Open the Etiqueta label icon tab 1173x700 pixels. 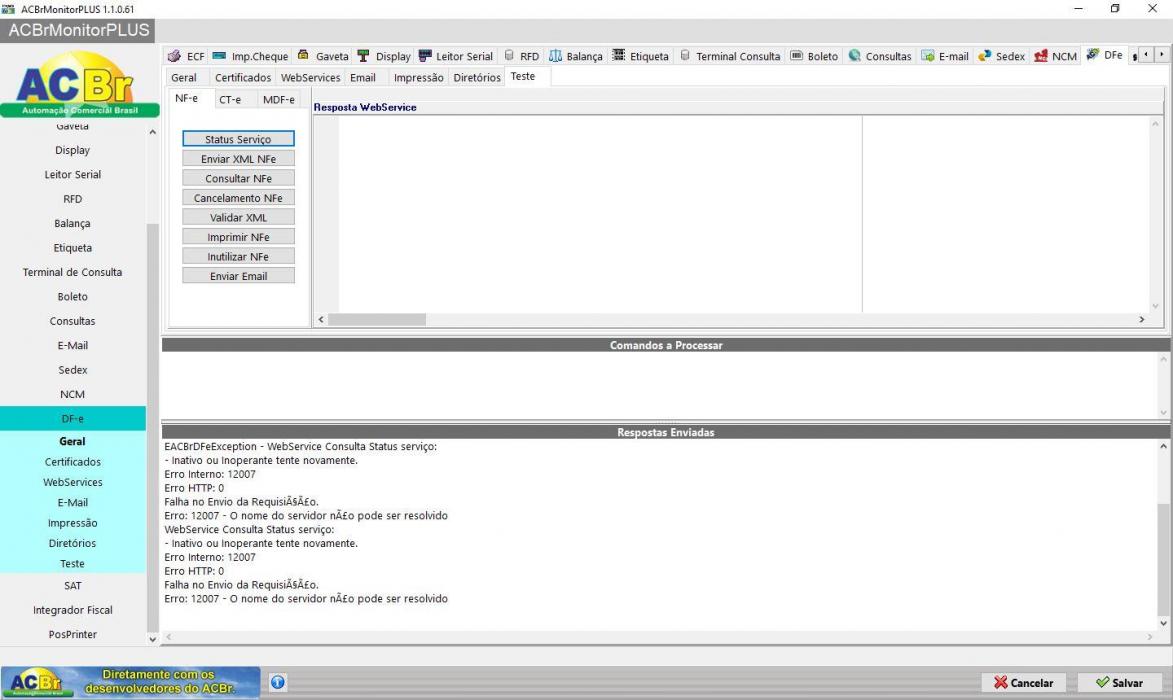click(619, 55)
